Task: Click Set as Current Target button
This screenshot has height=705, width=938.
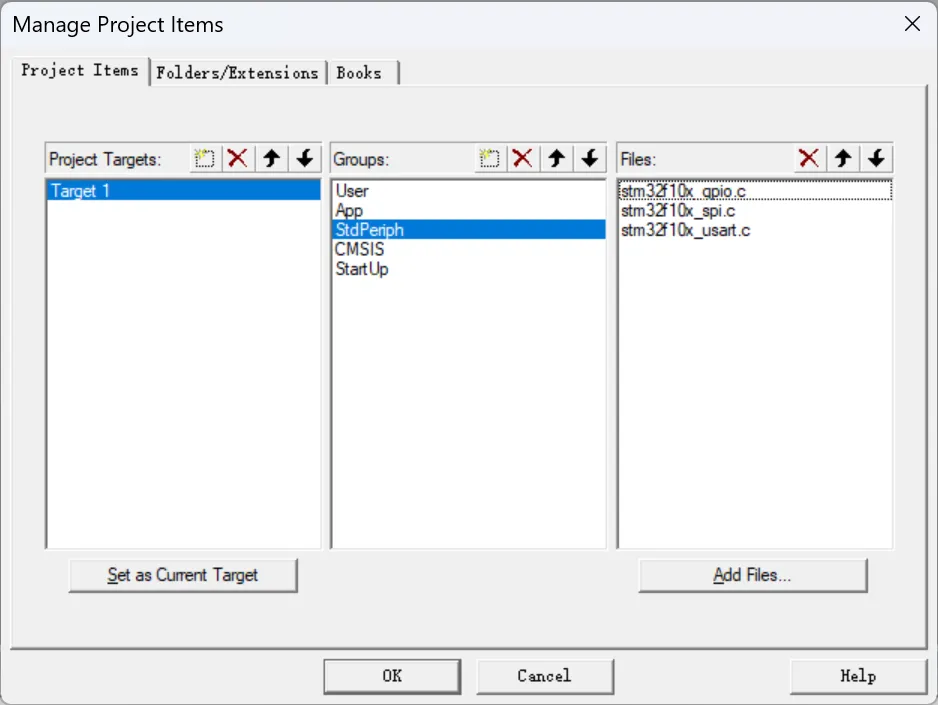Action: point(183,575)
